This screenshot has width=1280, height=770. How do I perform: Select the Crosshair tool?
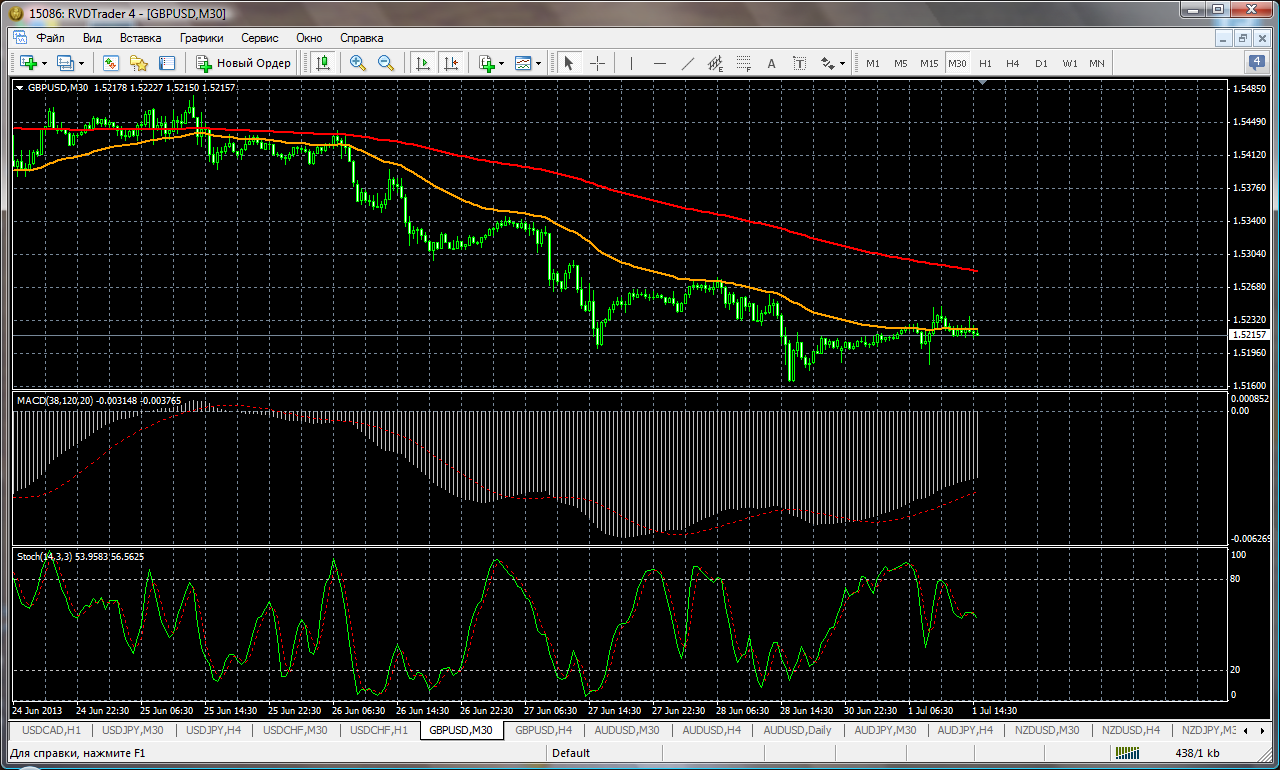[597, 63]
